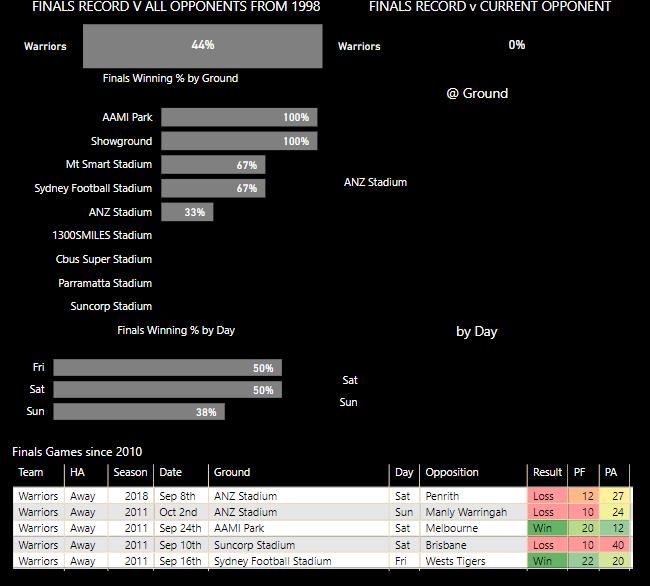Click ANZ Stadium label under @ Ground

pyautogui.click(x=376, y=182)
